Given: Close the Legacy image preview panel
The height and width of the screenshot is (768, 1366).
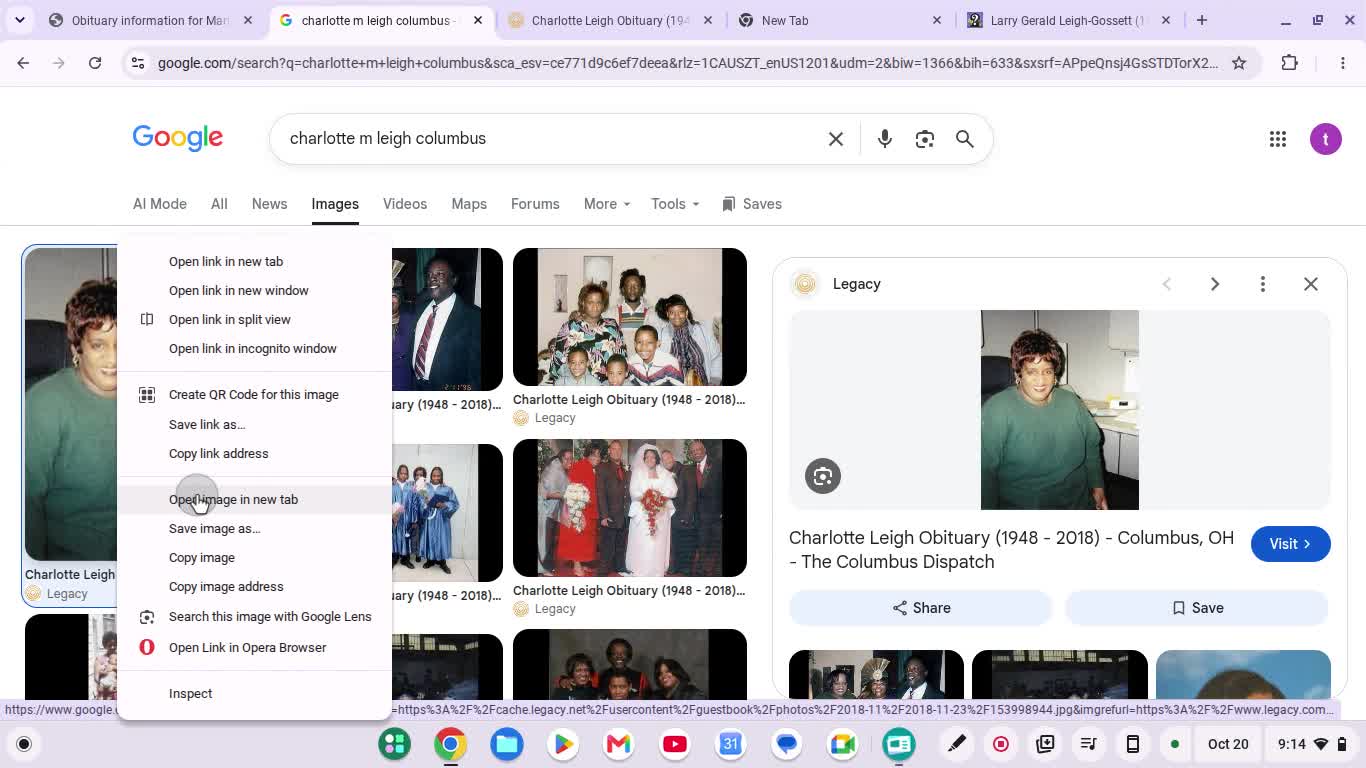Looking at the screenshot, I should (1311, 284).
